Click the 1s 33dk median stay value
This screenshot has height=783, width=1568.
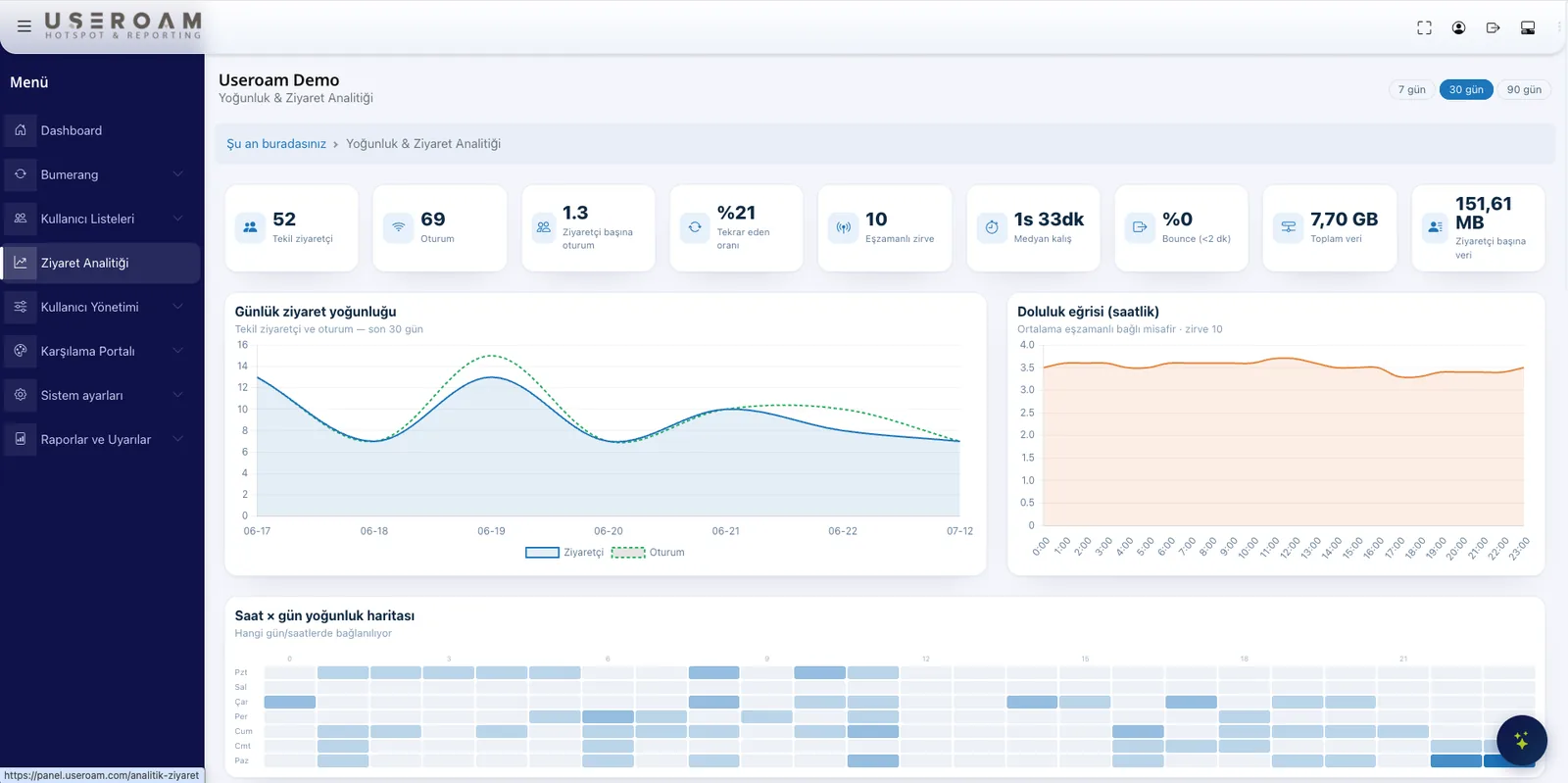coord(1049,220)
